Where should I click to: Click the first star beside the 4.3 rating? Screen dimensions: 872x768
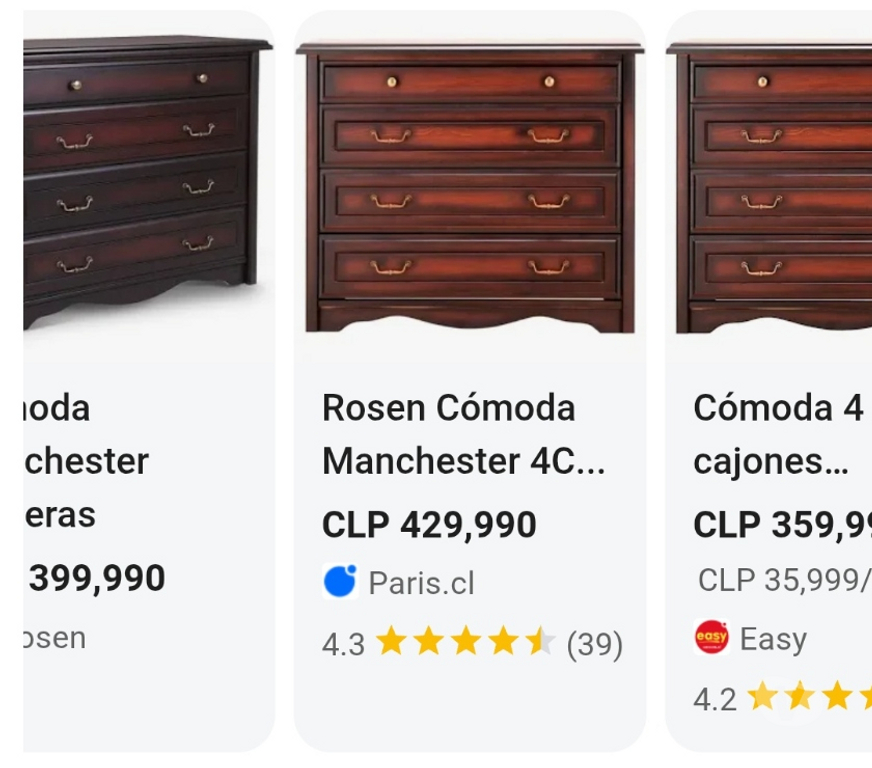coord(391,643)
